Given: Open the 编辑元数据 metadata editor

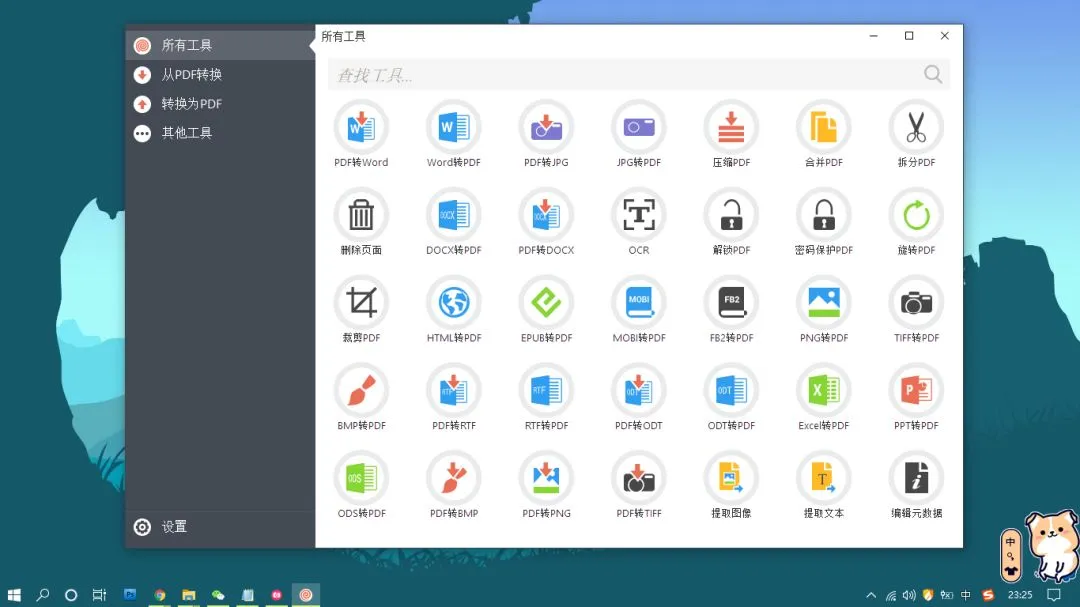Looking at the screenshot, I should click(x=916, y=485).
